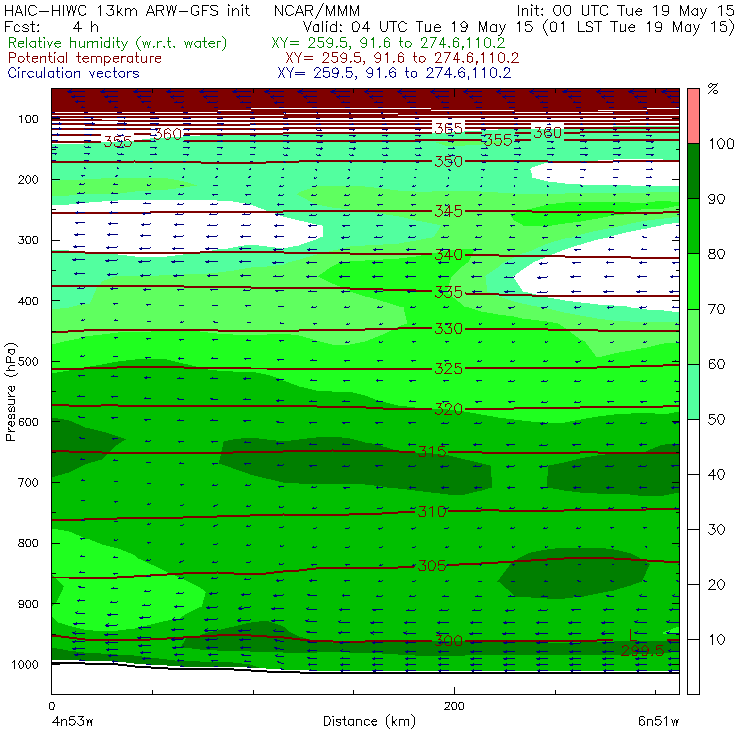This screenshot has height=740, width=740.
Task: Click the red 'L' low marker
Action: (633, 635)
